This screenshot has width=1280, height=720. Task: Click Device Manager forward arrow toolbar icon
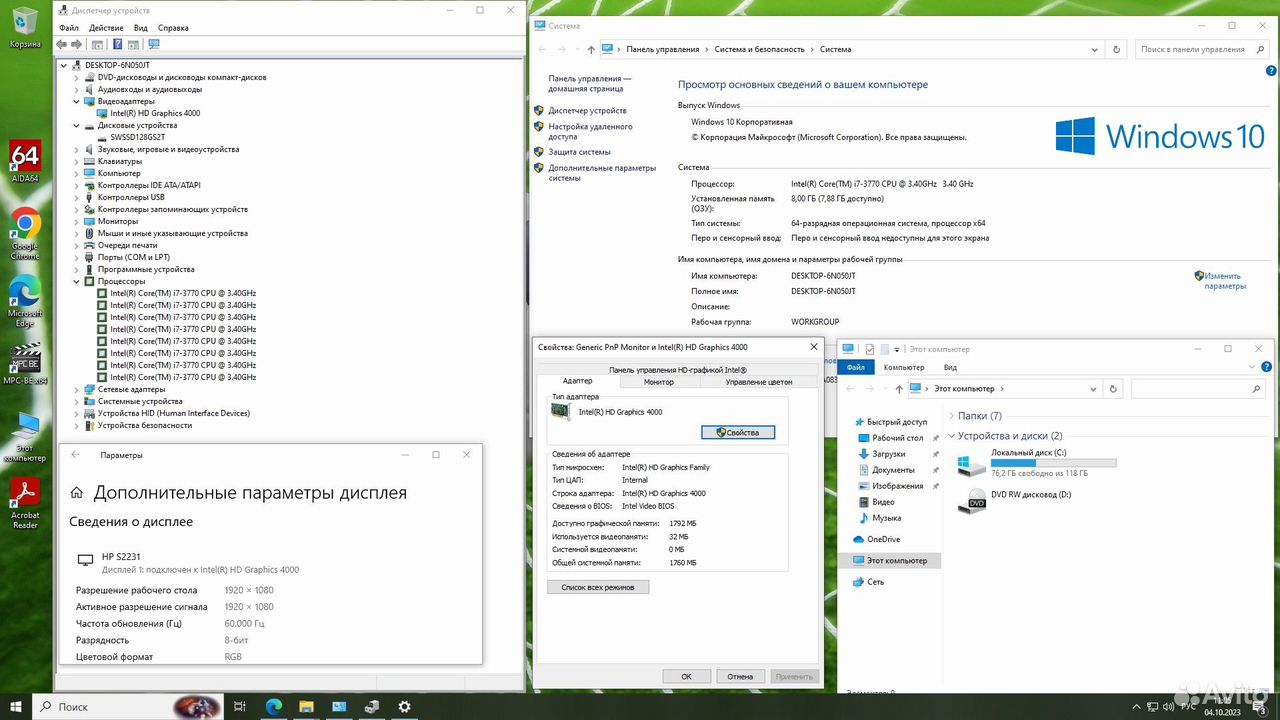[77, 44]
